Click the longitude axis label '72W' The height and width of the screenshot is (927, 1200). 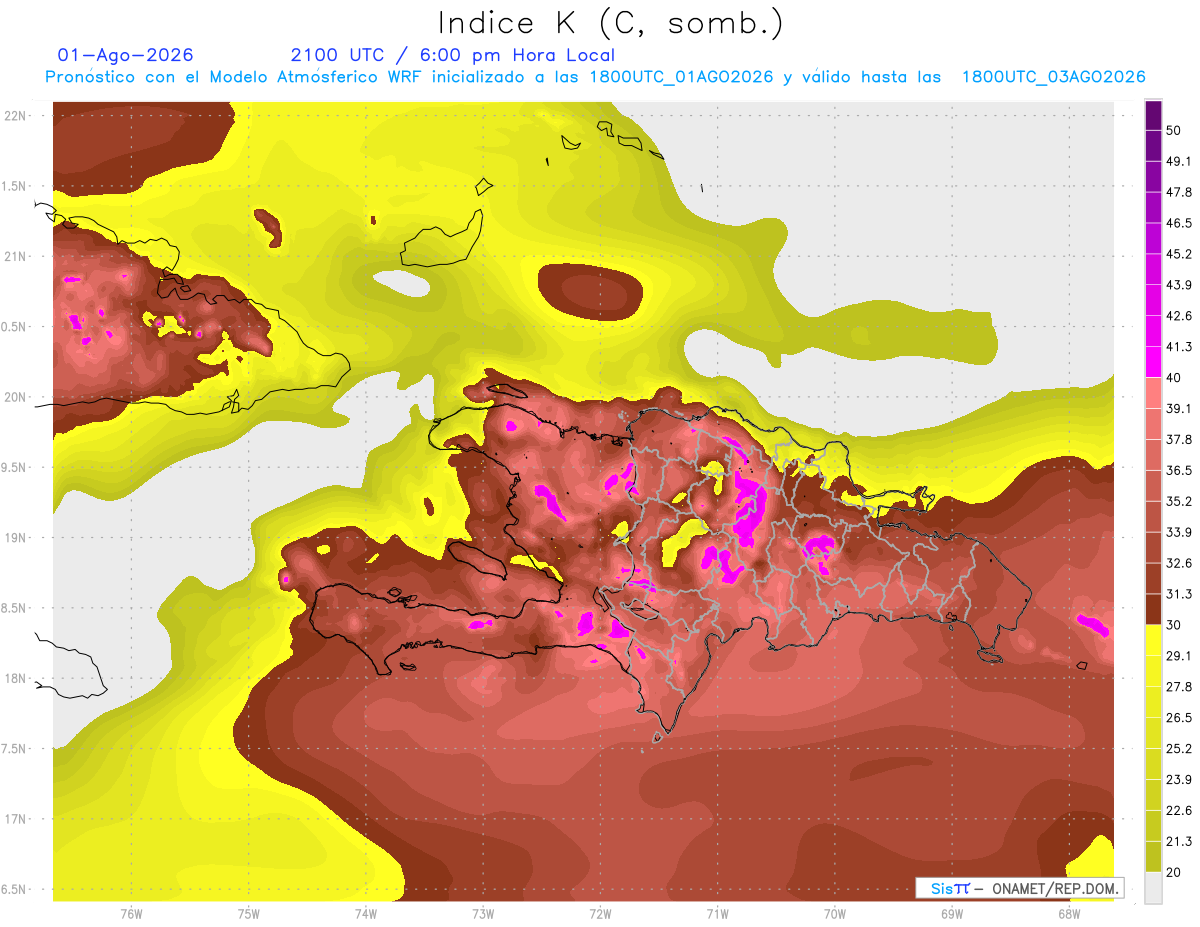pos(600,913)
